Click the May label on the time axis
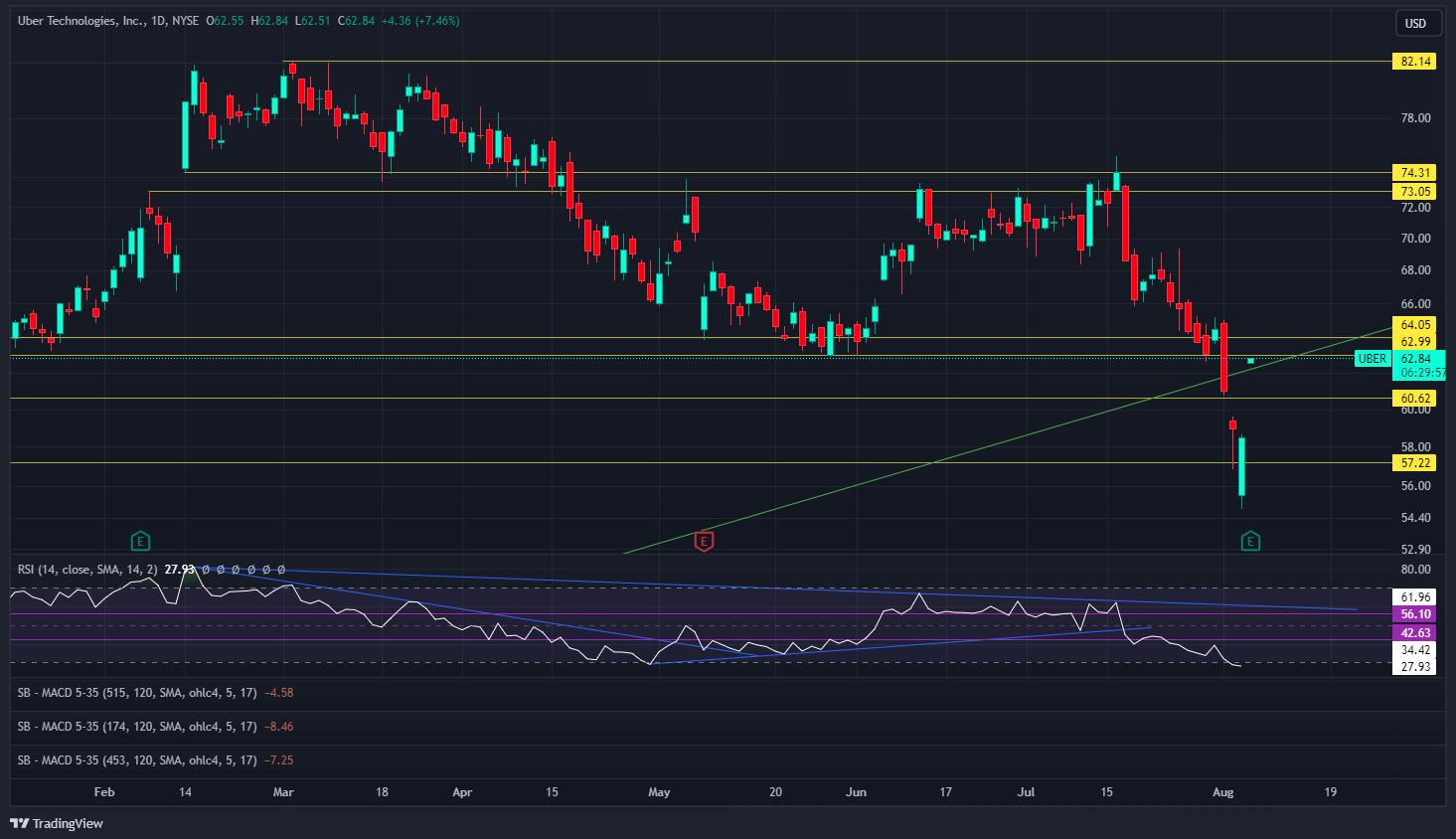Image resolution: width=1456 pixels, height=839 pixels. 659,792
